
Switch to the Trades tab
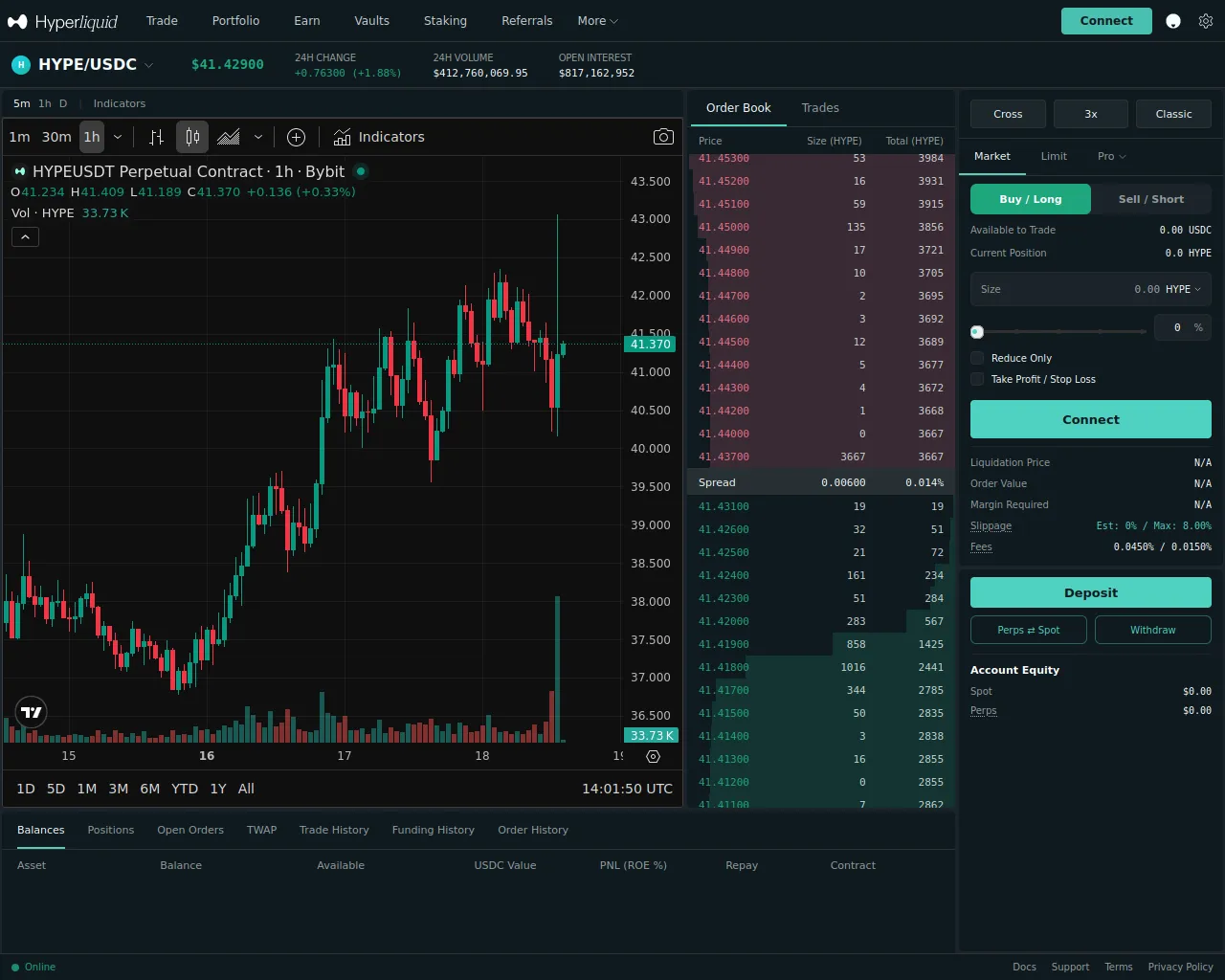click(820, 108)
